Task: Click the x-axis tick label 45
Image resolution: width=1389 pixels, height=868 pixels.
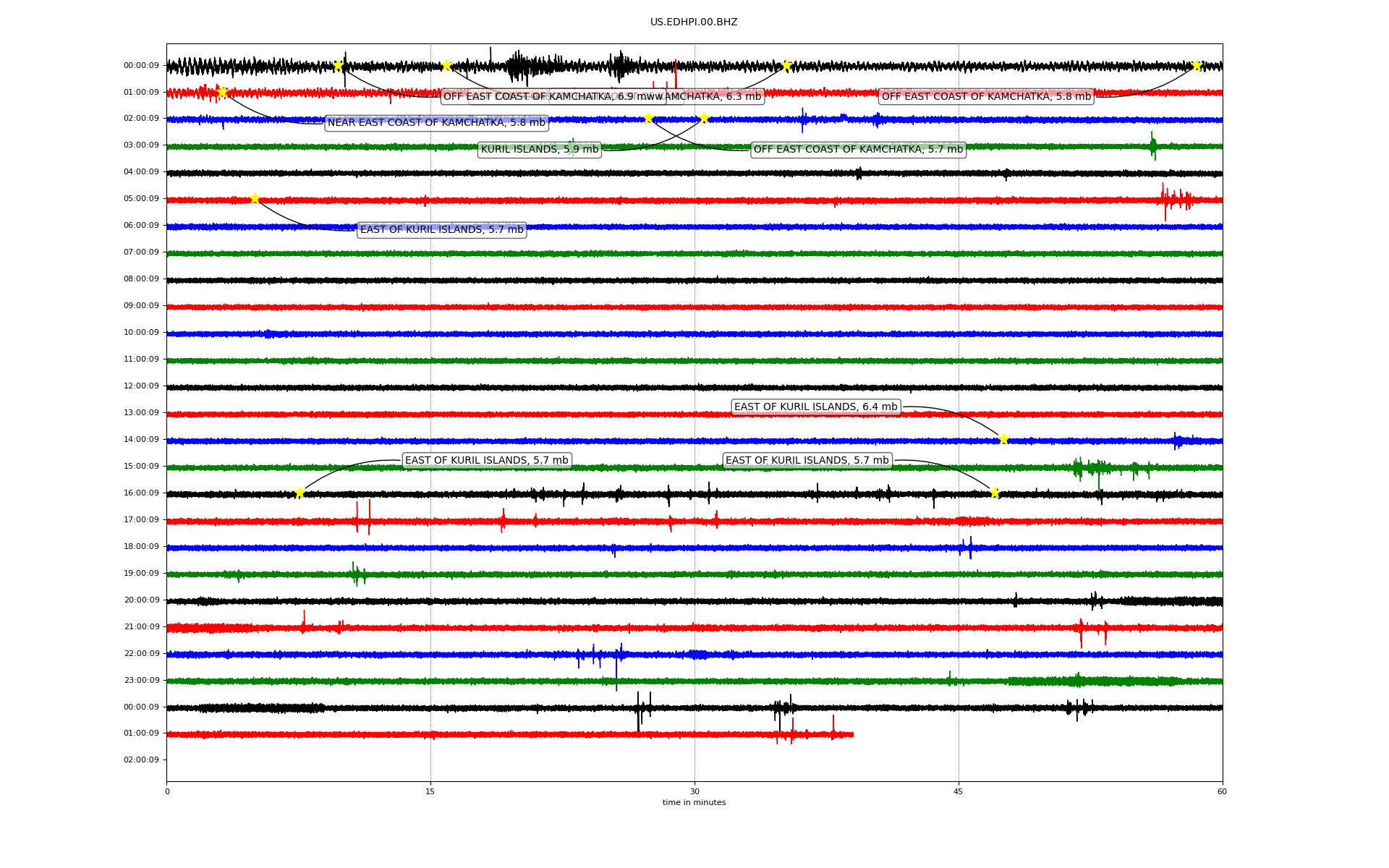Action: pos(959,792)
